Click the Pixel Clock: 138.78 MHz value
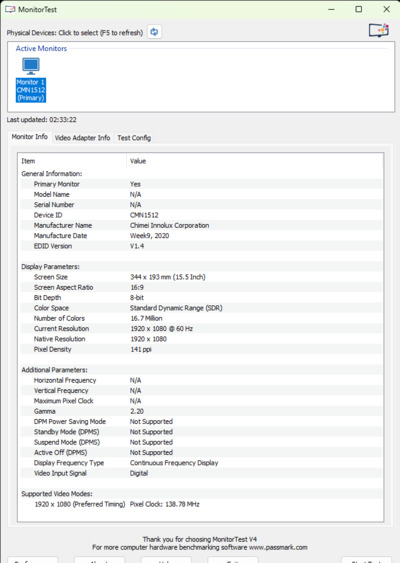Viewport: 400px width, 563px height. pyautogui.click(x=164, y=504)
